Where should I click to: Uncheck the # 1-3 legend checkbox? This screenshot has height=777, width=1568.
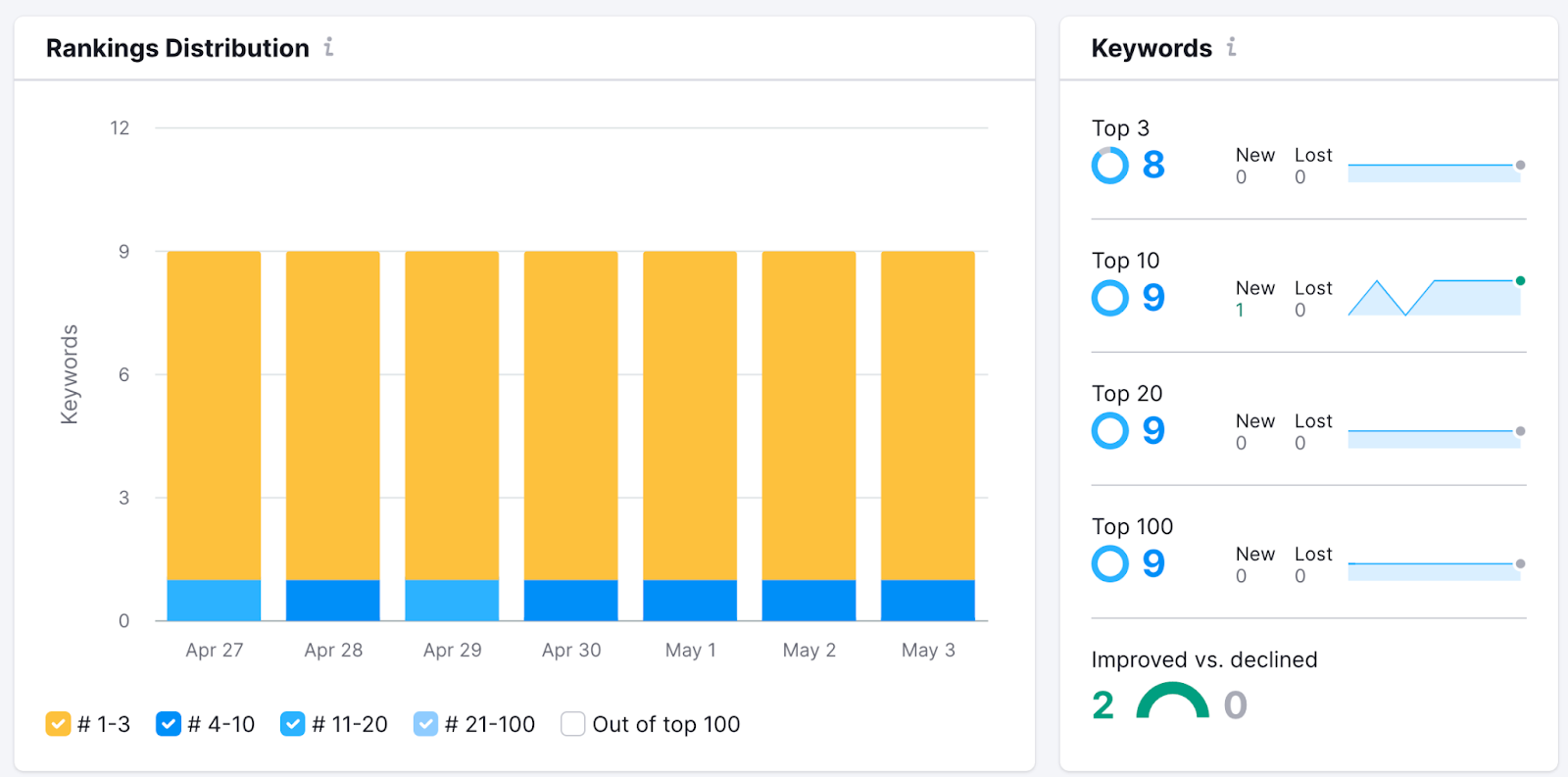pyautogui.click(x=58, y=724)
